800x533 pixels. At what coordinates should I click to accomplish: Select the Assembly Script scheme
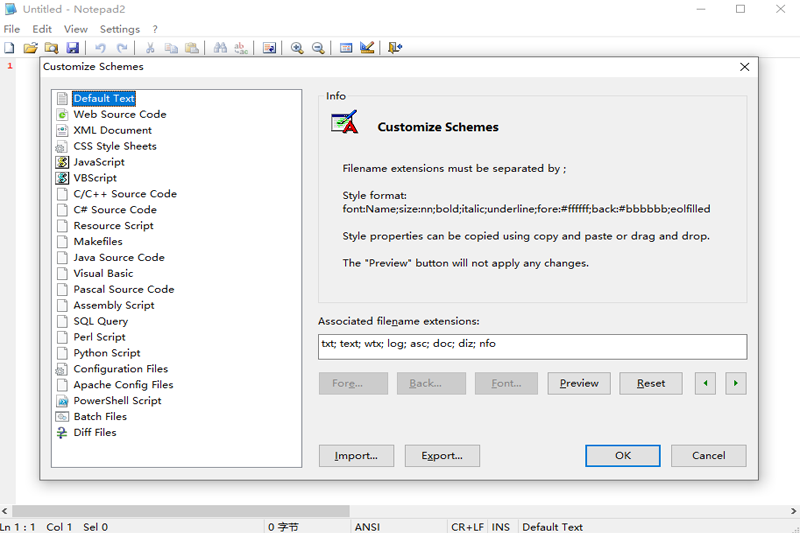click(x=114, y=305)
